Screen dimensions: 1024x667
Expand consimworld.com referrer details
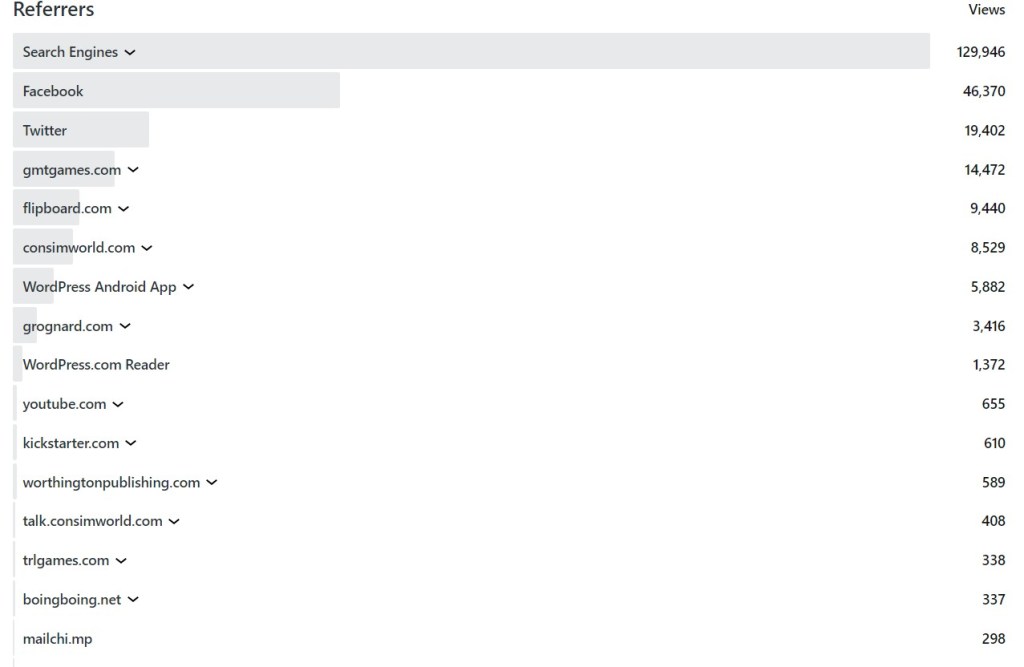[146, 248]
